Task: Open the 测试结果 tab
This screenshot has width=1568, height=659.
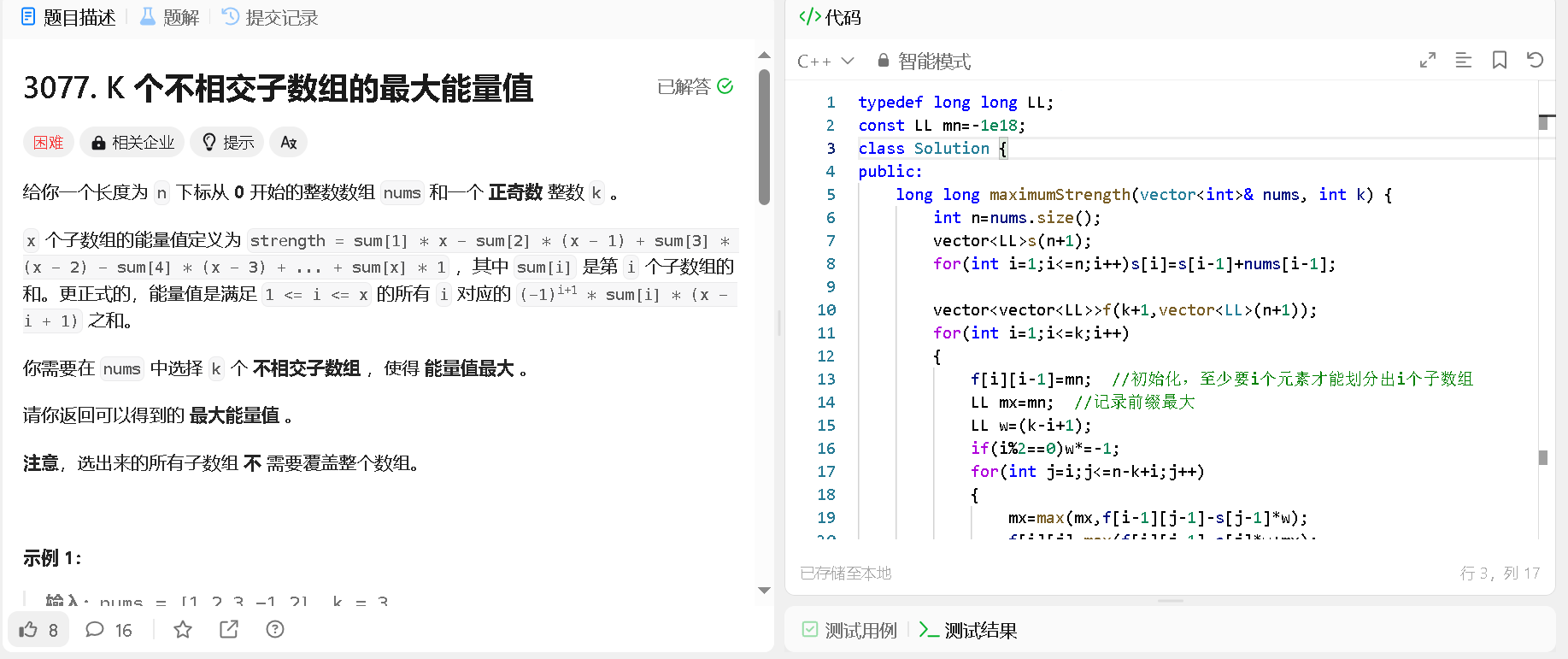Action: tap(968, 630)
